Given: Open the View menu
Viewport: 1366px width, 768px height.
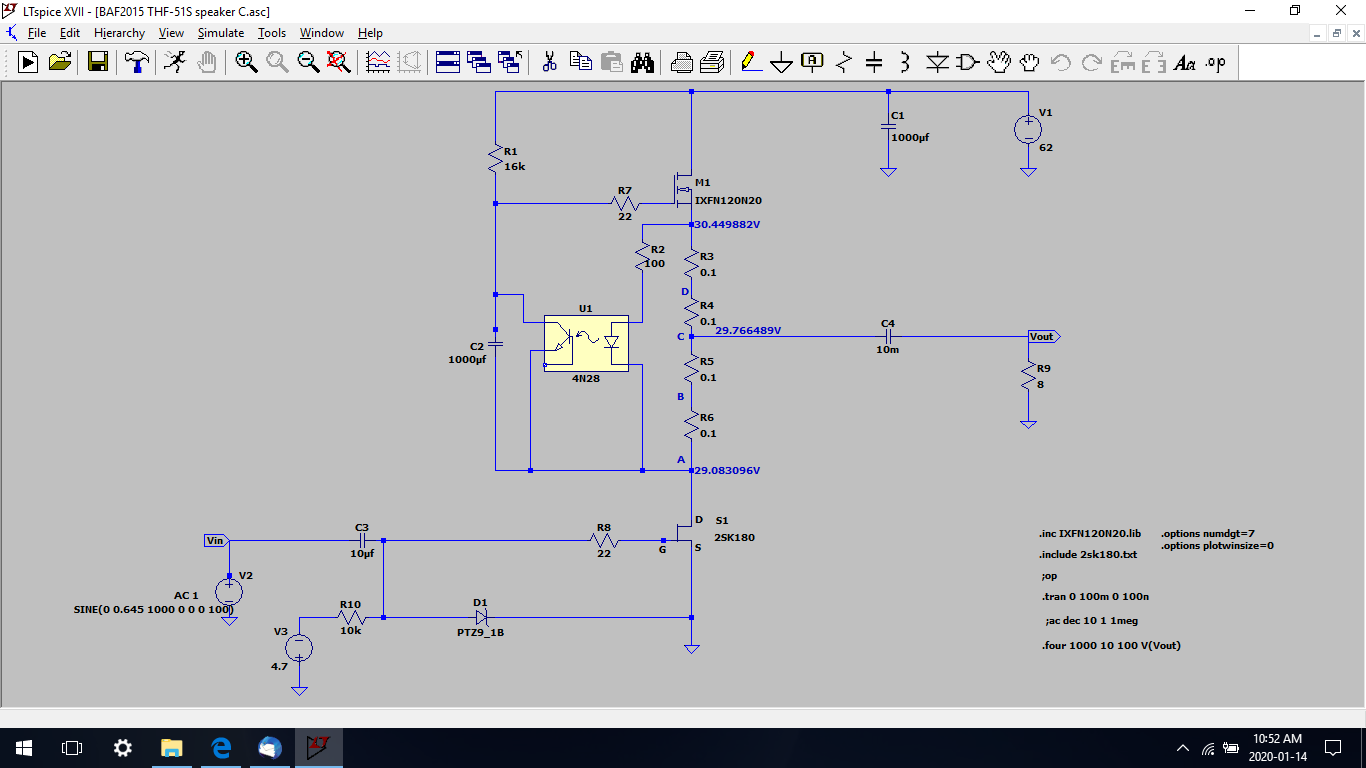Looking at the screenshot, I should (171, 33).
